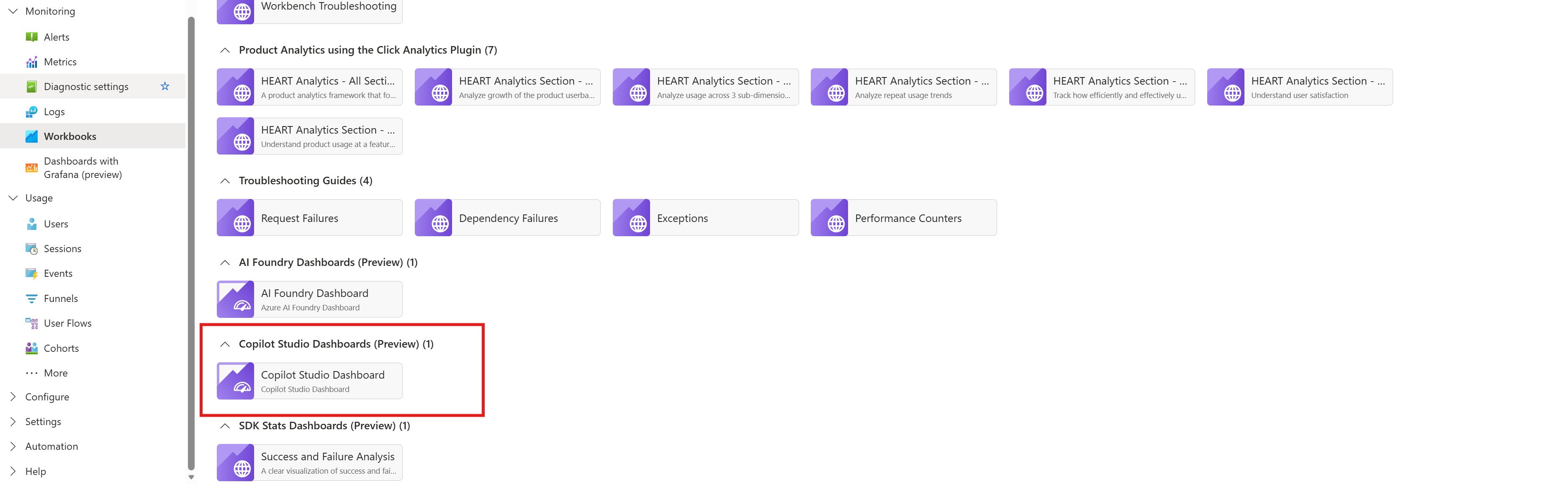Open the Request Failures troubleshooting guide

click(x=309, y=217)
